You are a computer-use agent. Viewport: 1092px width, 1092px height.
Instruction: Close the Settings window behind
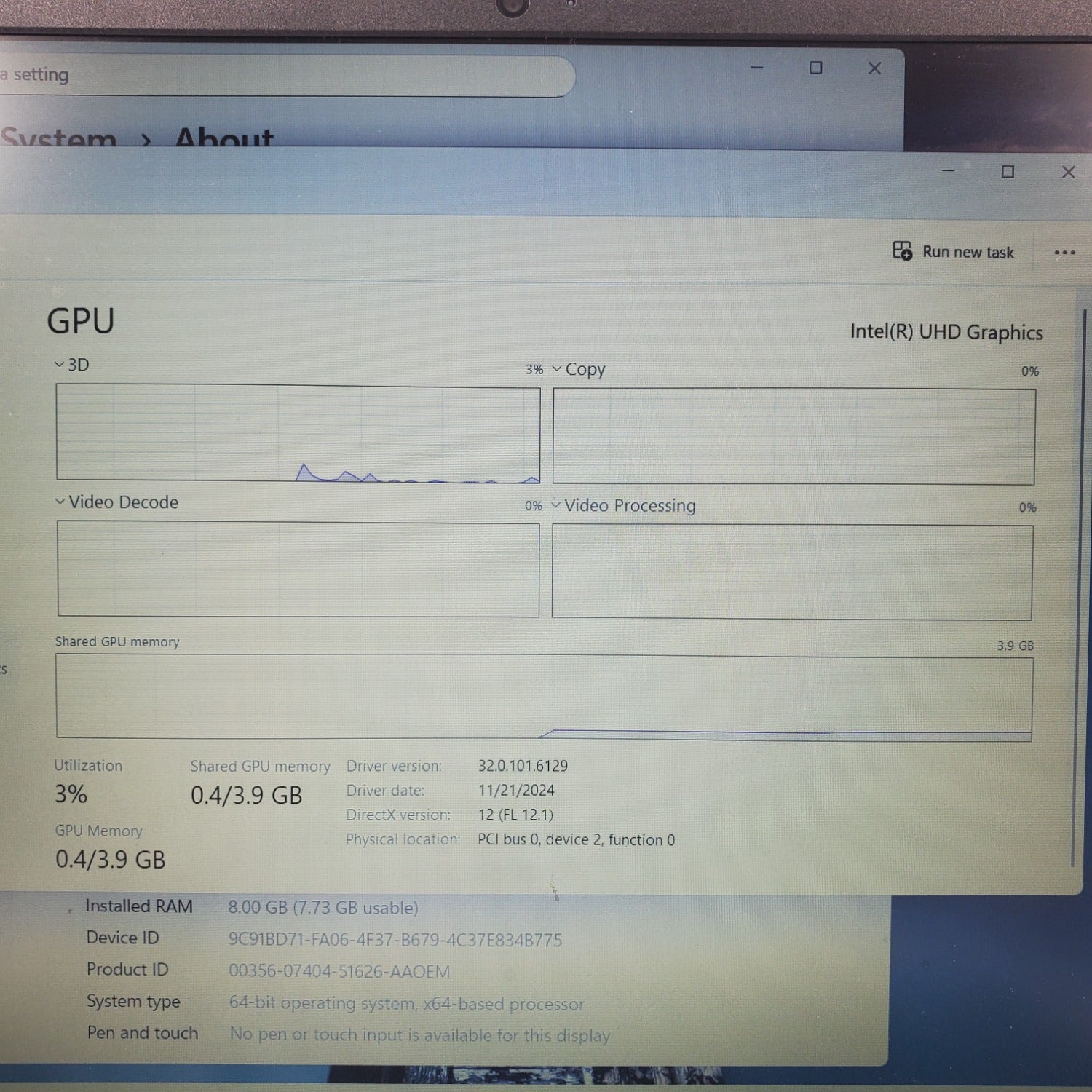coord(874,68)
